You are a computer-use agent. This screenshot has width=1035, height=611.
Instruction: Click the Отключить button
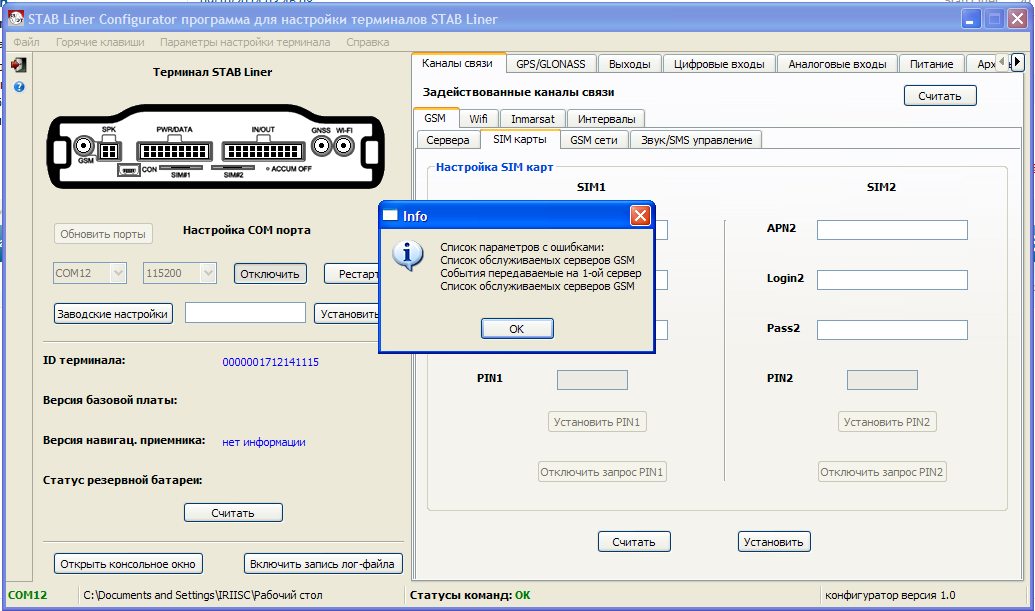tap(270, 273)
